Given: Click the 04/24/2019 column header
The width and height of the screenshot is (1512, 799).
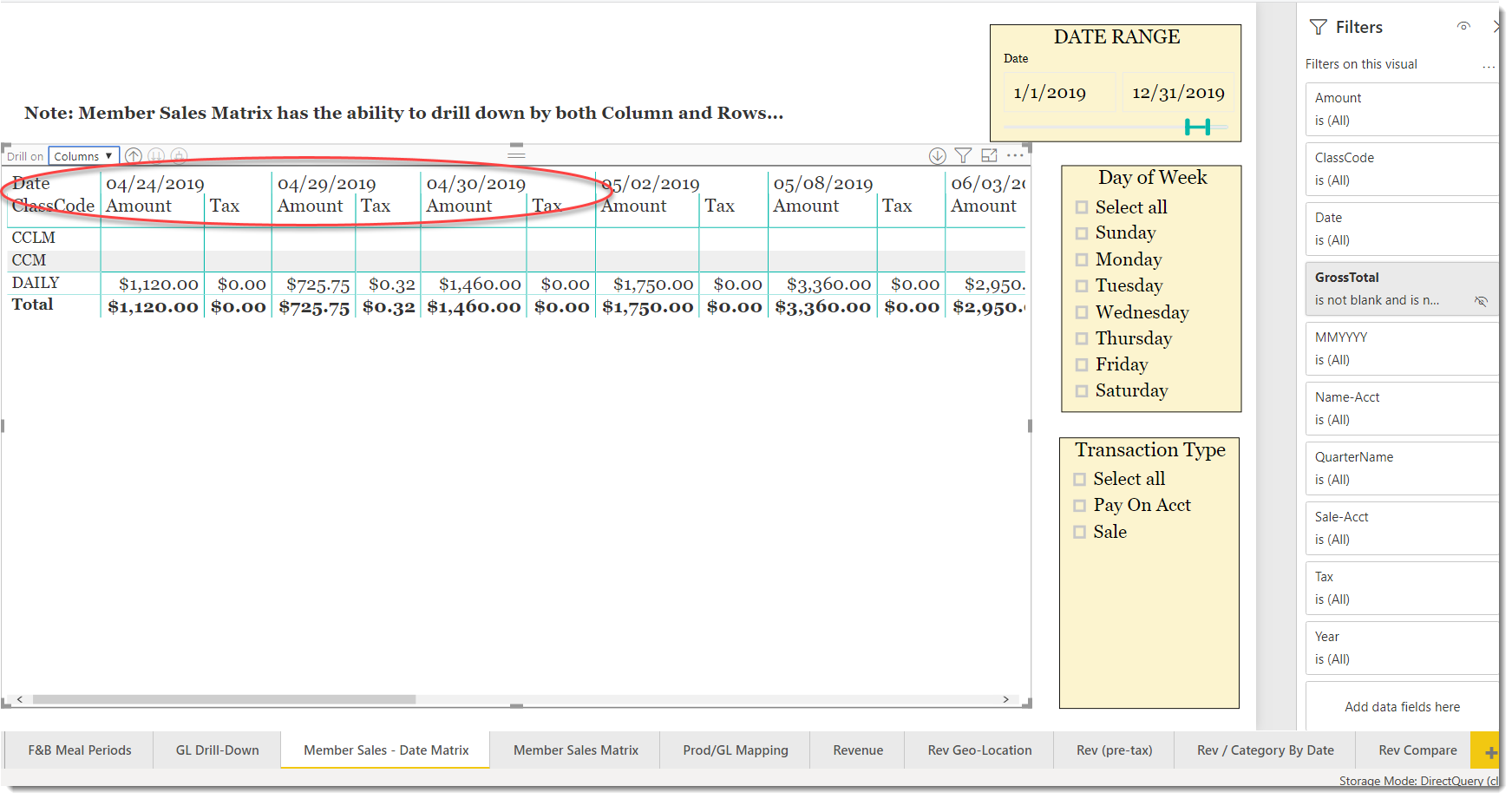Looking at the screenshot, I should 155,184.
